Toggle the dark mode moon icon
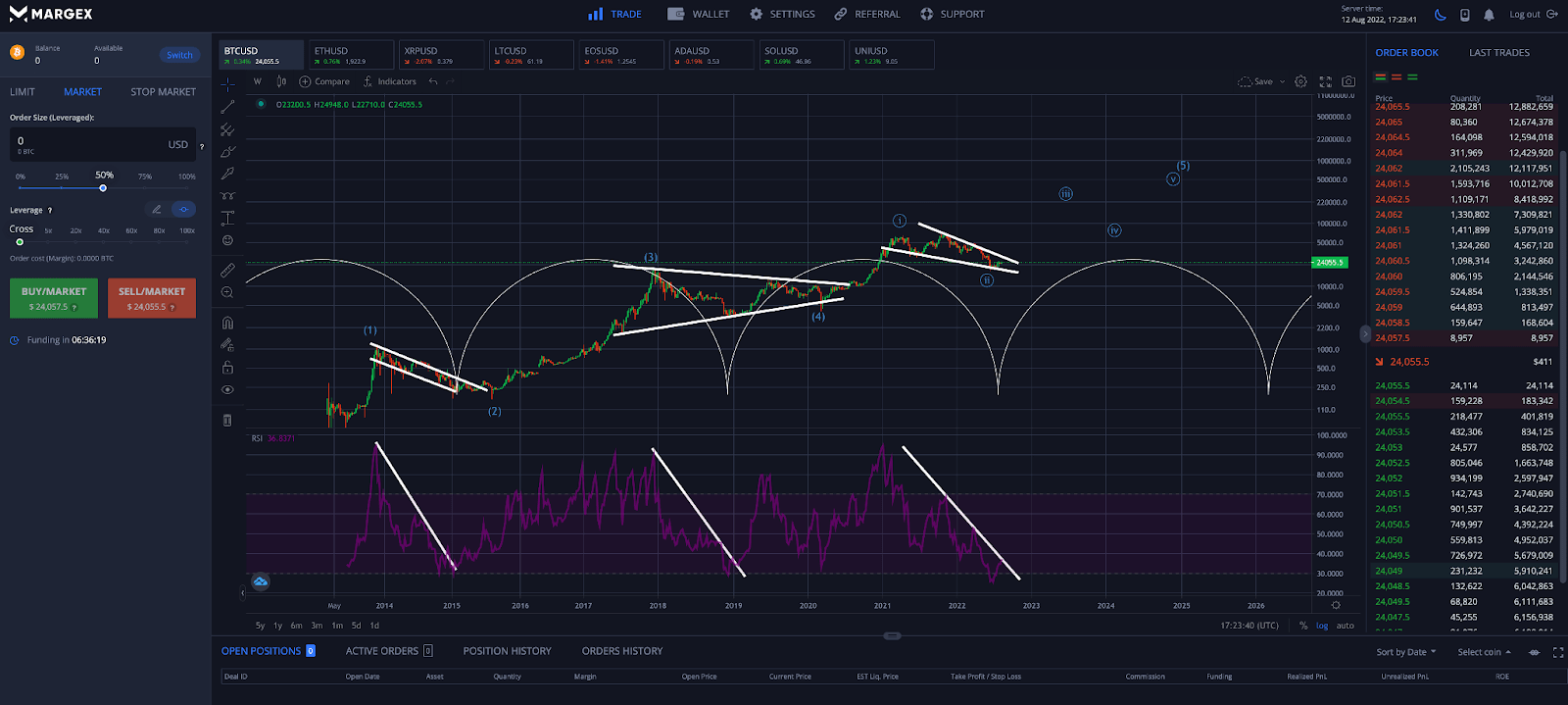 click(1440, 15)
